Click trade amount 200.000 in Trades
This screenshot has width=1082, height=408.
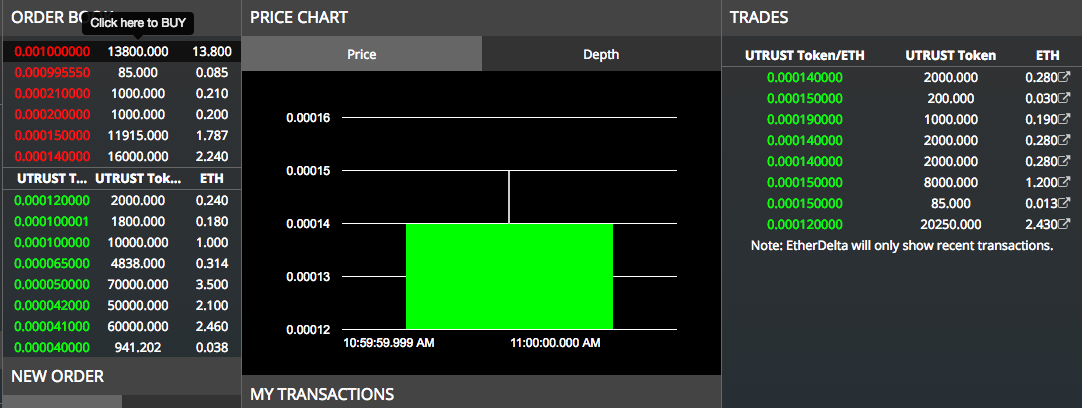950,98
